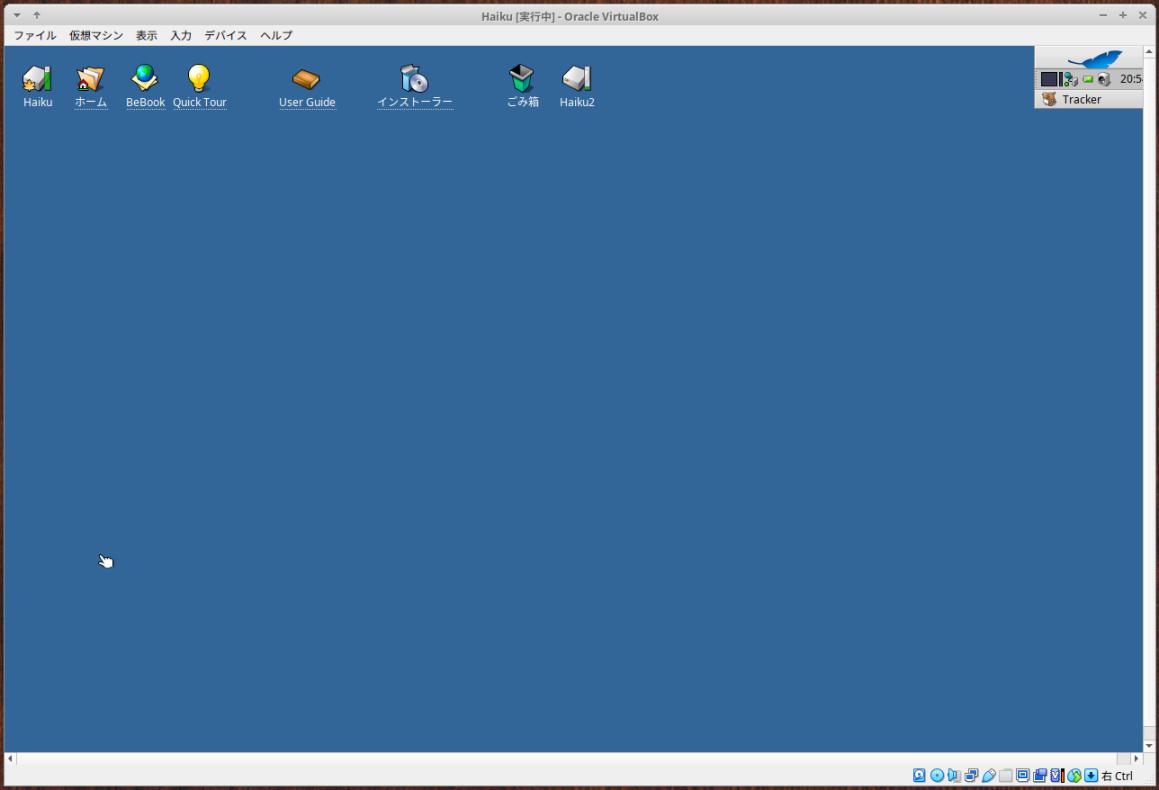Click the Deskbar clock showing 20:5
1159x790 pixels.
1131,78
